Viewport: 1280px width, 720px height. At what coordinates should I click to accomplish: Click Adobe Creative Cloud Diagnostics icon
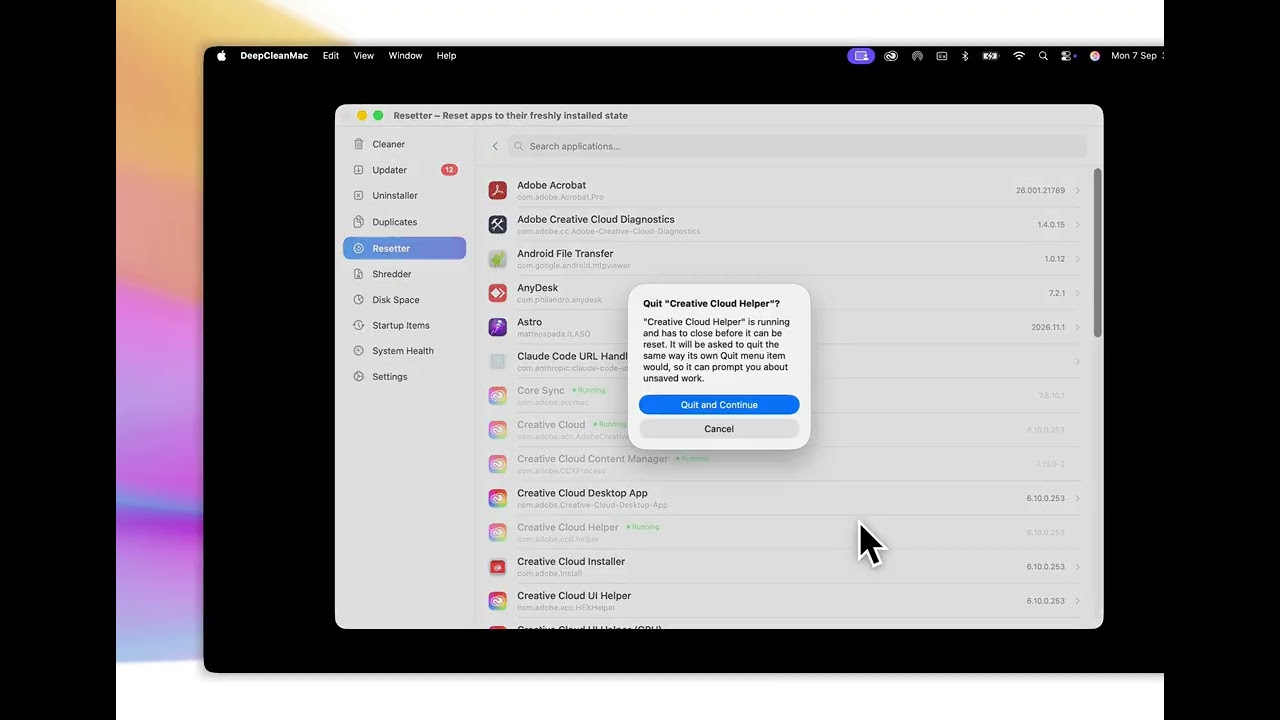pos(497,224)
